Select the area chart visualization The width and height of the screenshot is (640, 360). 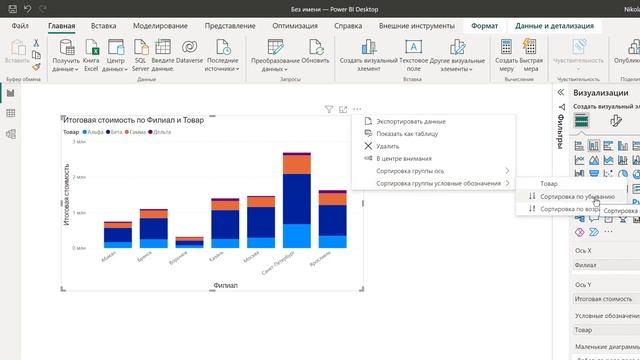coord(594,160)
